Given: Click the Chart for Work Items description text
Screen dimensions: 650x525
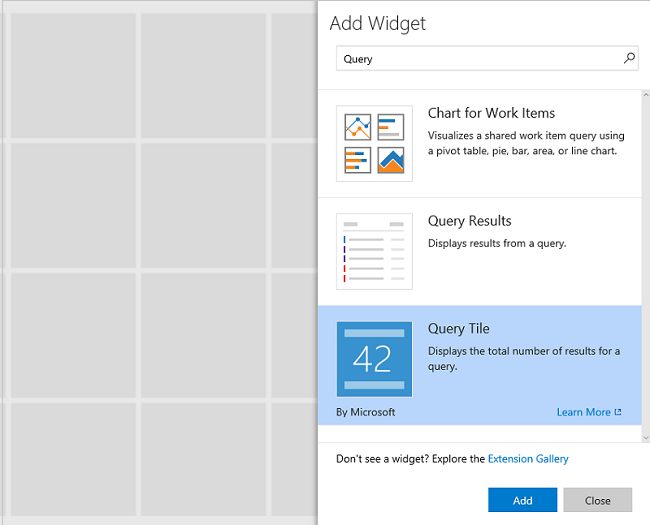Looking at the screenshot, I should pos(526,143).
